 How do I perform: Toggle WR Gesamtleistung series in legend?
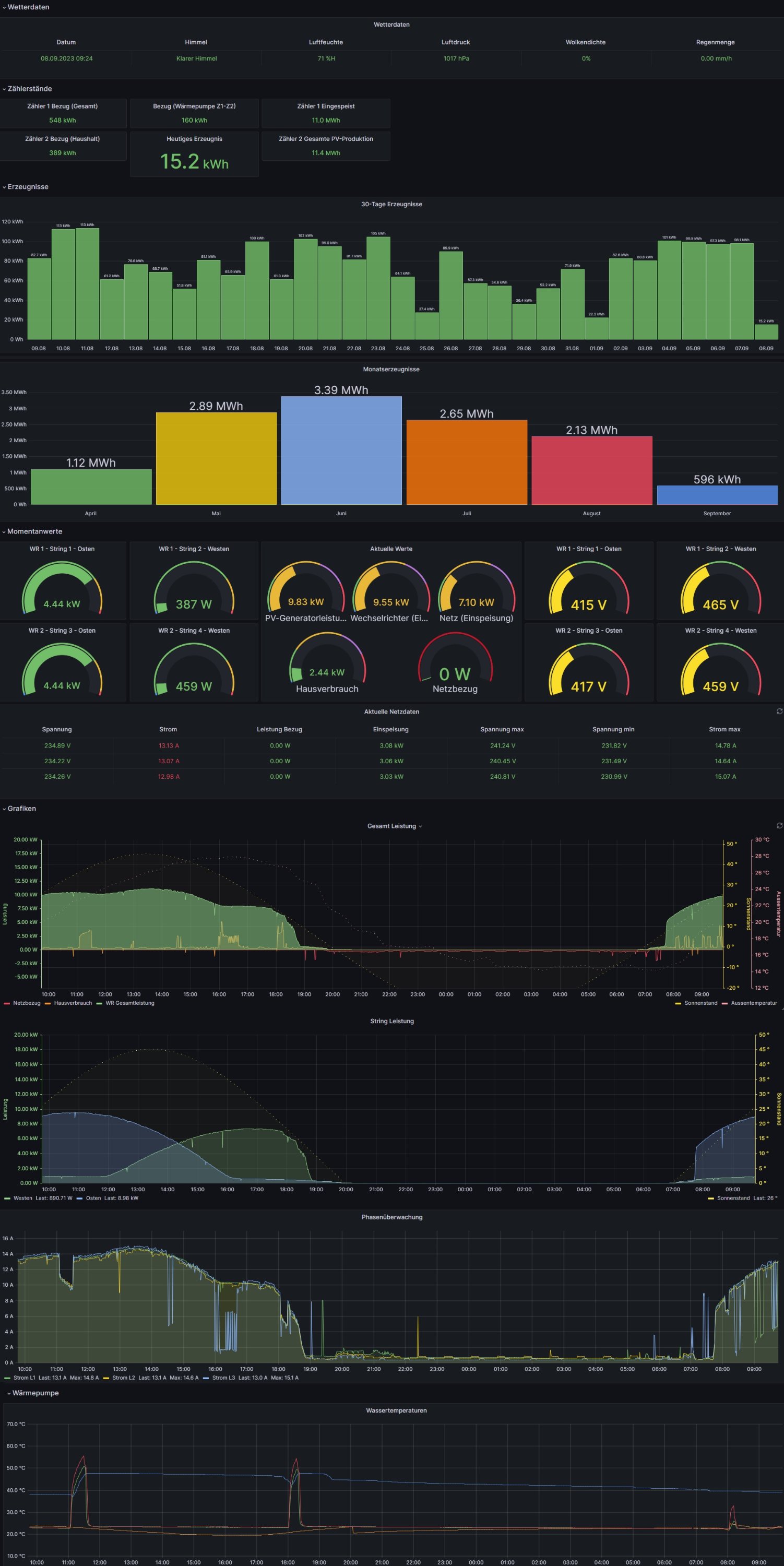pos(129,1003)
